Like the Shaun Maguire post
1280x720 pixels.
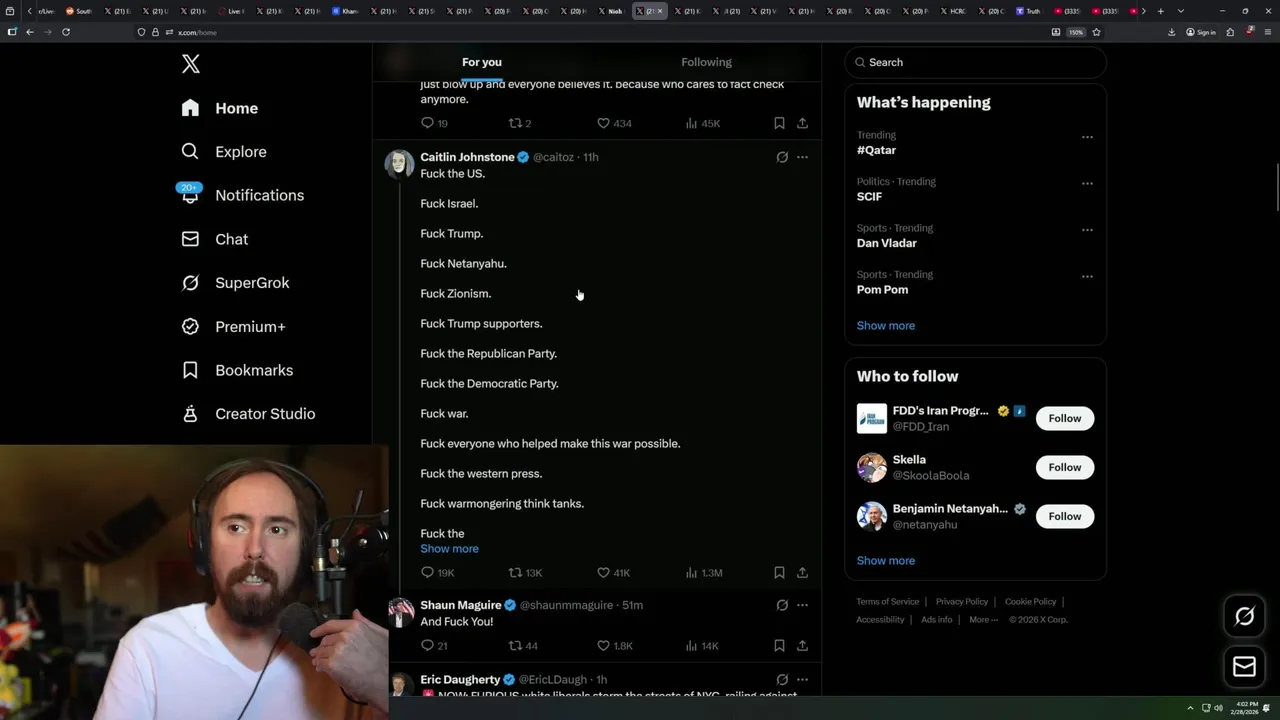point(614,646)
